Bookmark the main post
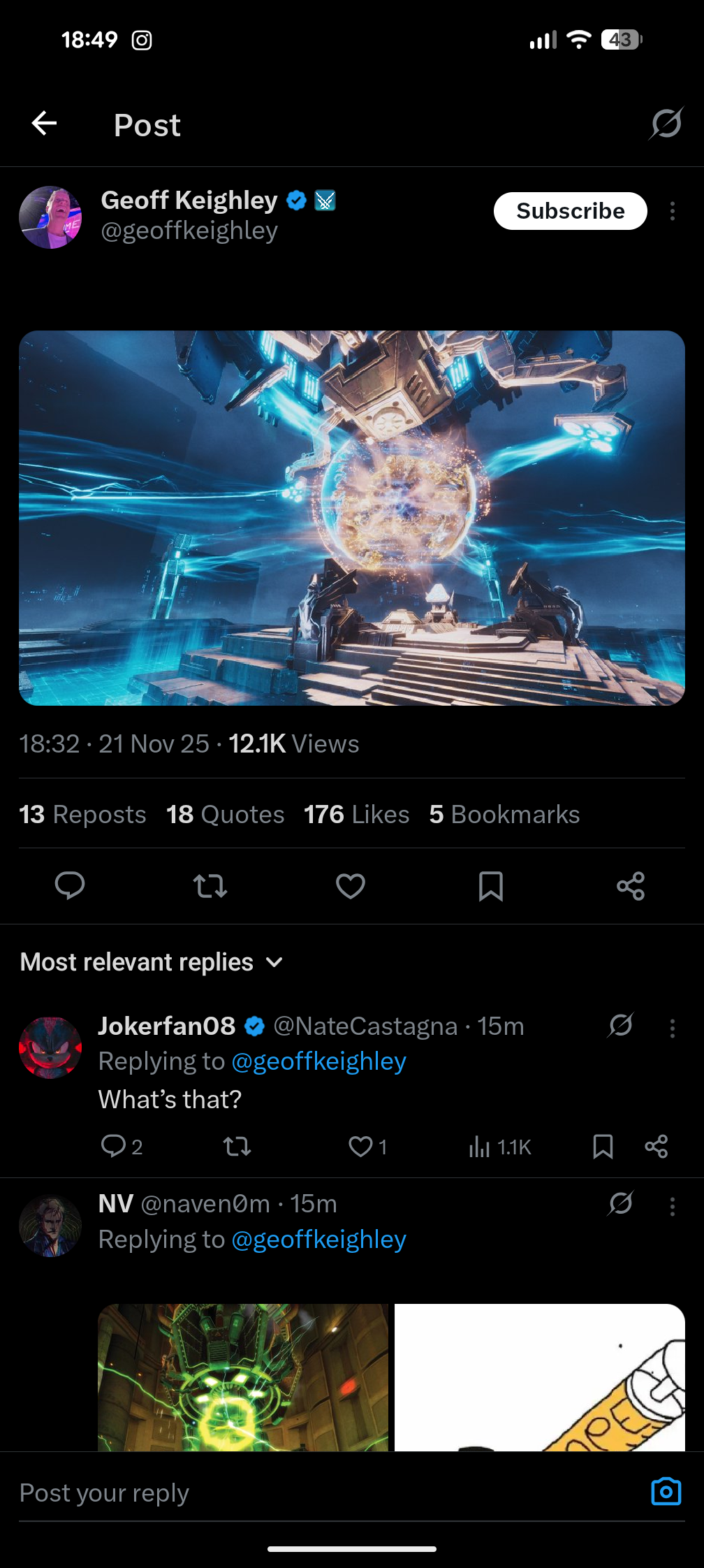 pos(491,886)
